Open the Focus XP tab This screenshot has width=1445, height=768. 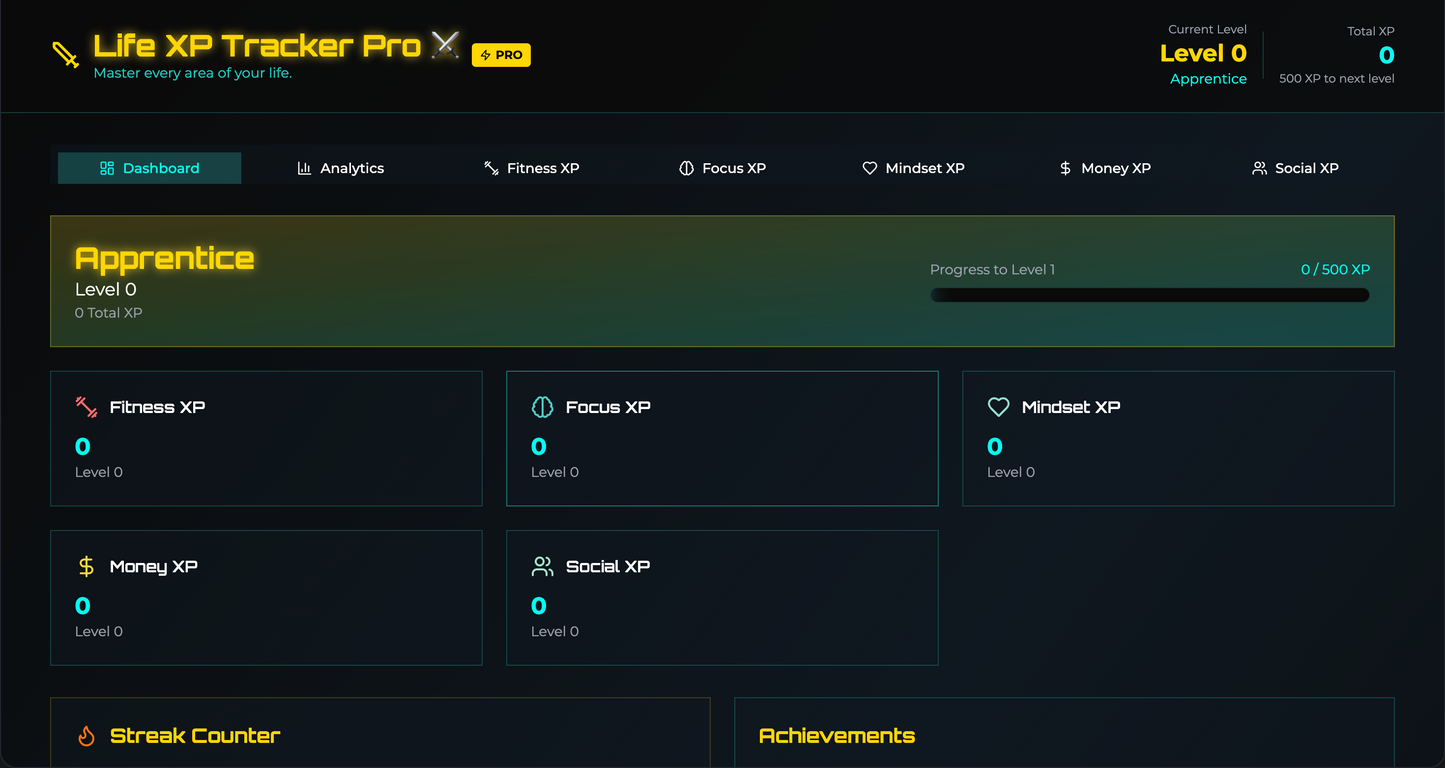point(722,168)
